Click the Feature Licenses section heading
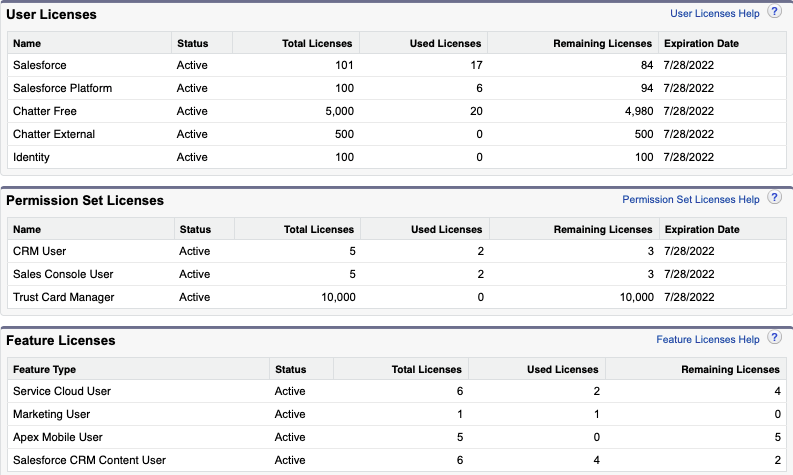793x475 pixels. point(61,340)
